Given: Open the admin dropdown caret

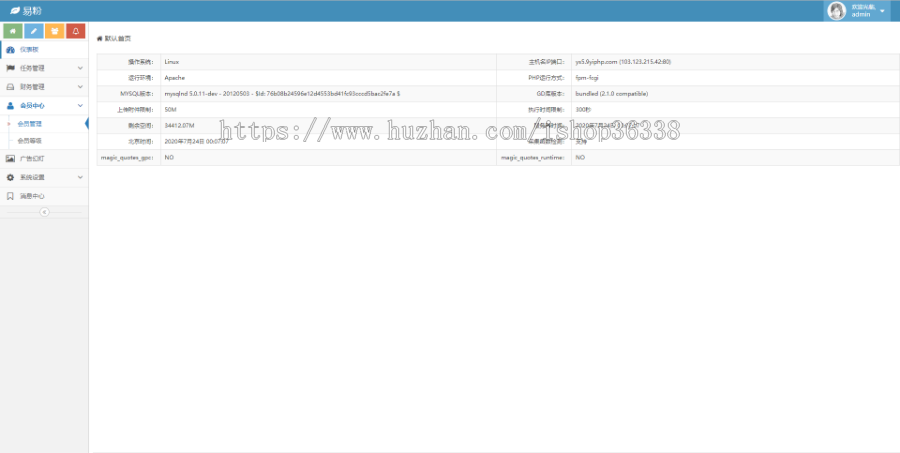Looking at the screenshot, I should (x=882, y=11).
